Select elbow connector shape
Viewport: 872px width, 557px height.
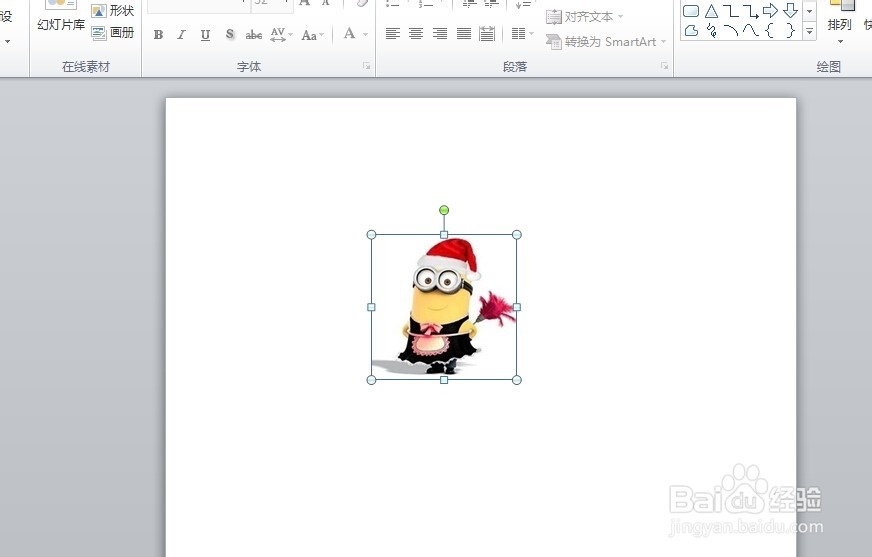(731, 11)
